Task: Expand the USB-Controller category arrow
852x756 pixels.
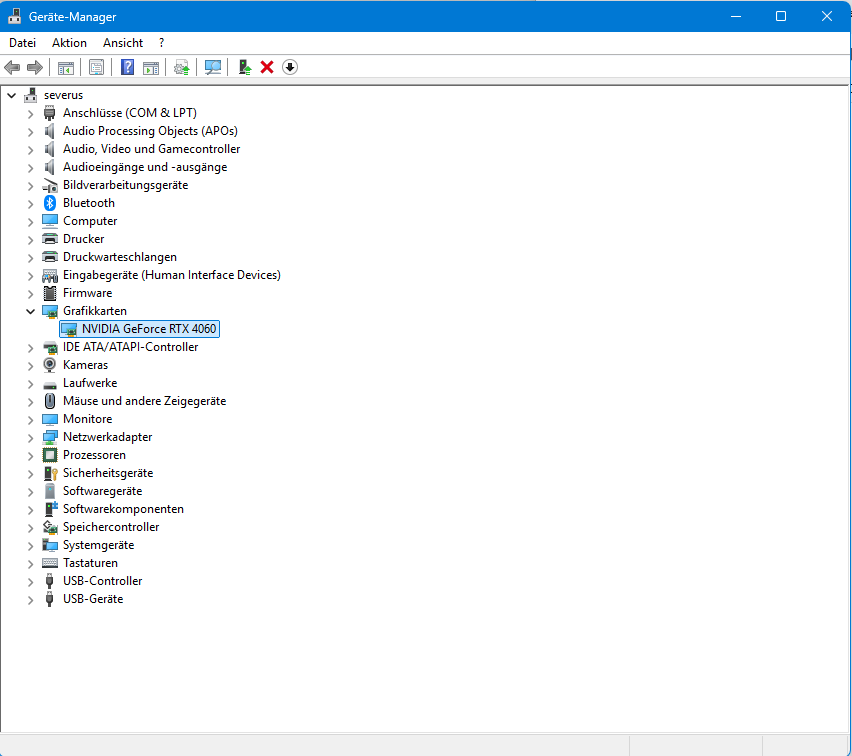Action: pyautogui.click(x=30, y=582)
